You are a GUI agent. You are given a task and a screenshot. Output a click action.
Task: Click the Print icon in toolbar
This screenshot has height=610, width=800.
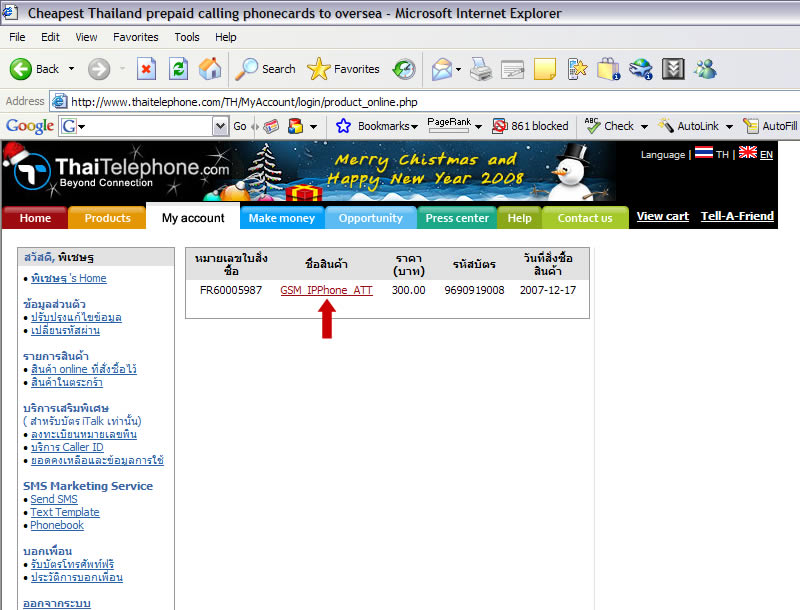click(480, 69)
